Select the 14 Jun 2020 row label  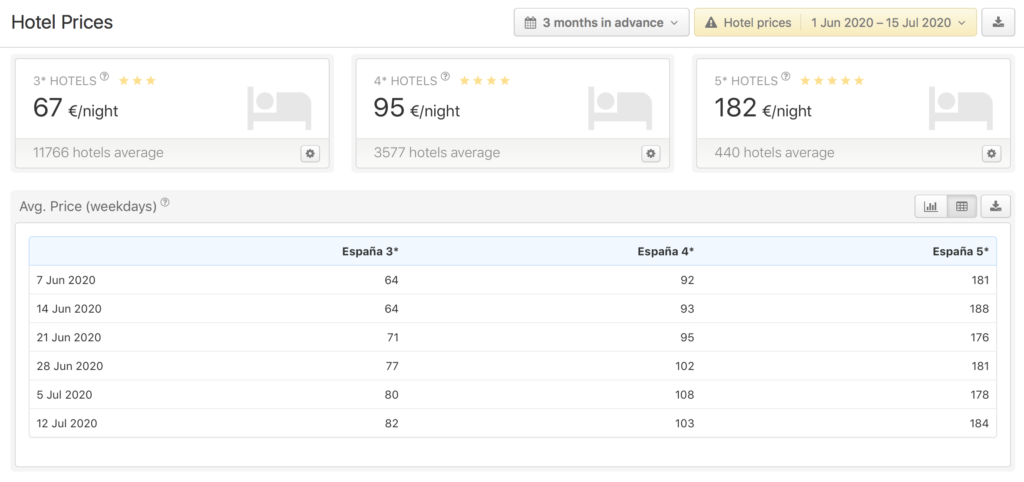tap(69, 309)
